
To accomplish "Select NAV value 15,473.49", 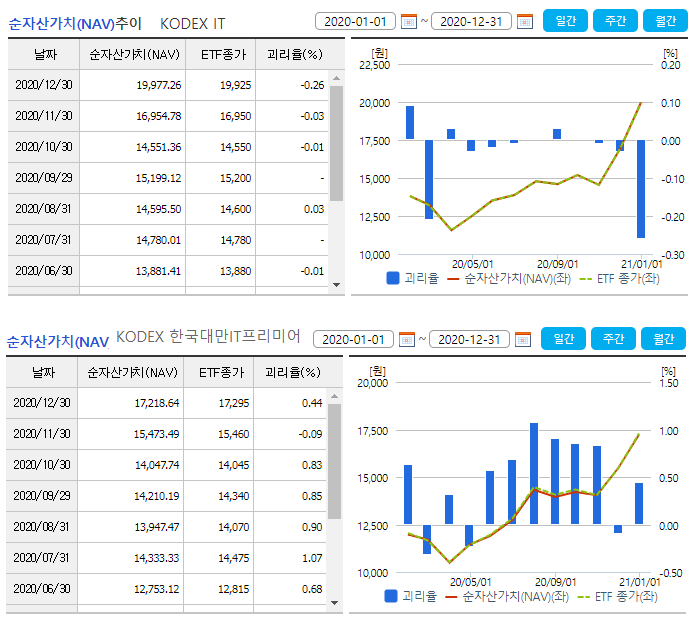I will tap(157, 434).
